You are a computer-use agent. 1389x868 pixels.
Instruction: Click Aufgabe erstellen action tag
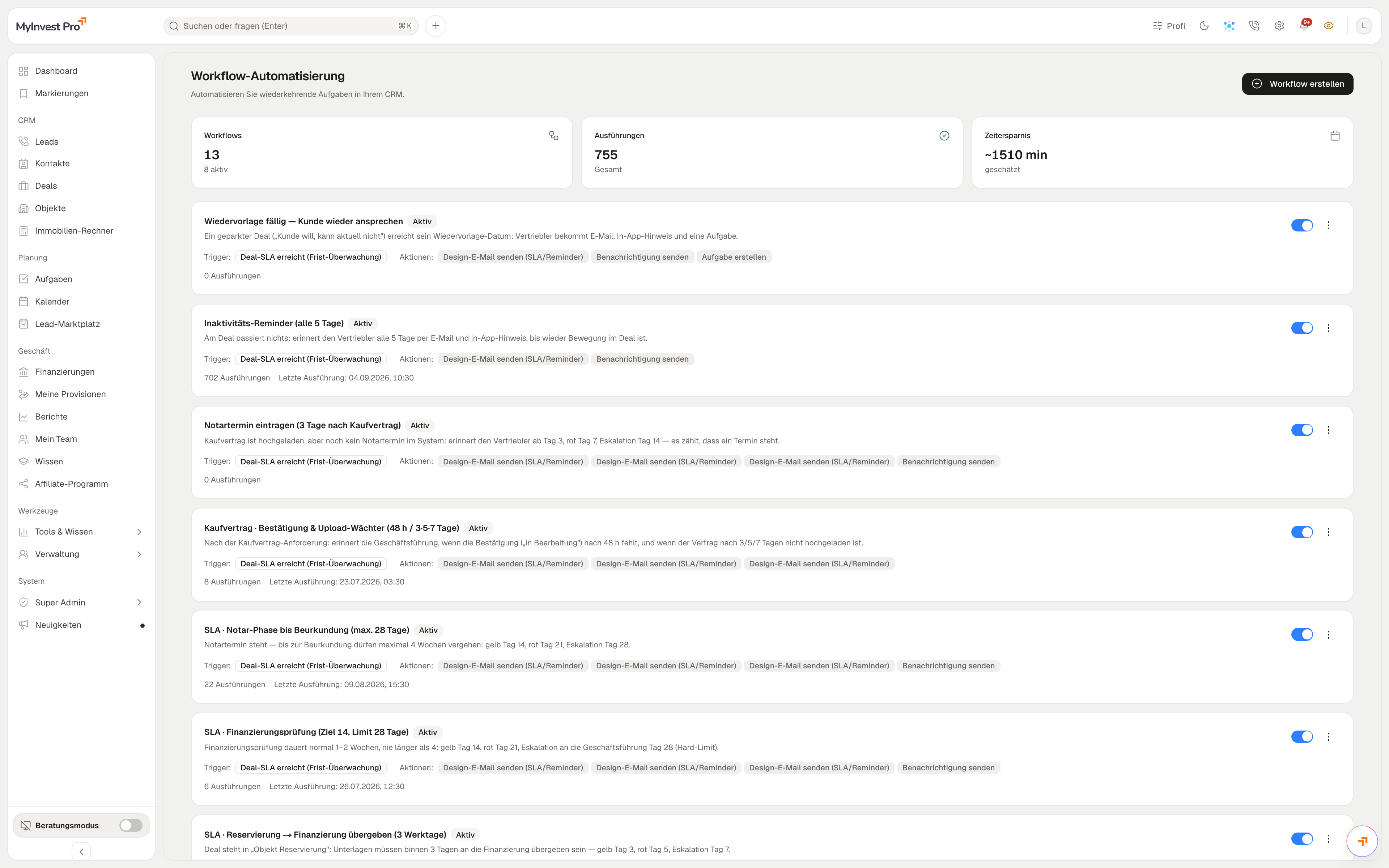pyautogui.click(x=734, y=257)
